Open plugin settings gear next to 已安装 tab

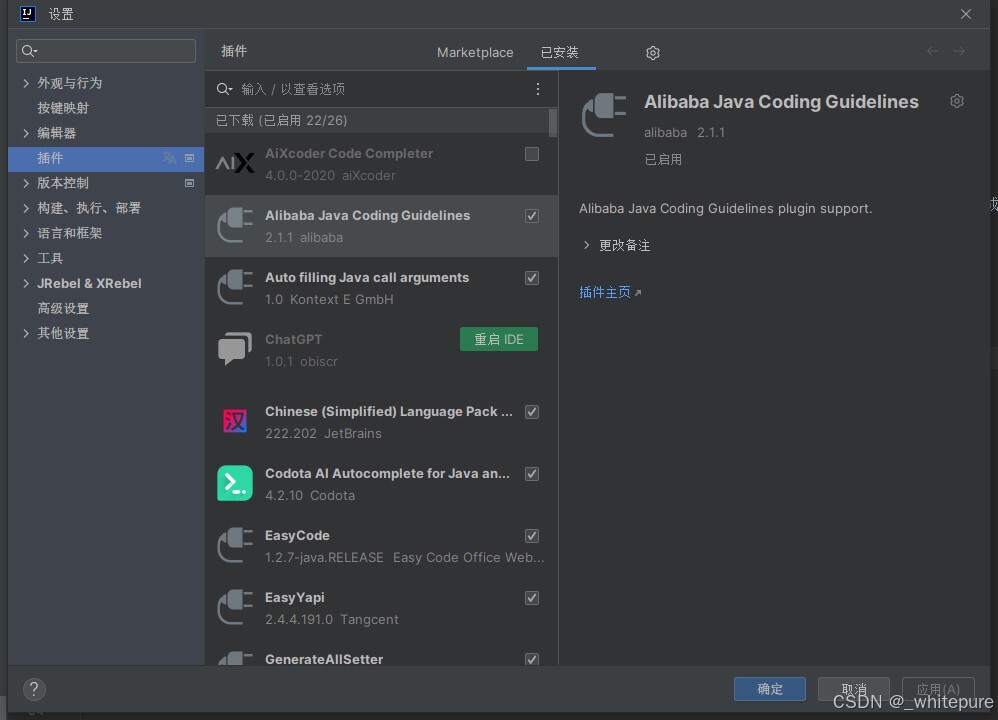click(x=652, y=53)
